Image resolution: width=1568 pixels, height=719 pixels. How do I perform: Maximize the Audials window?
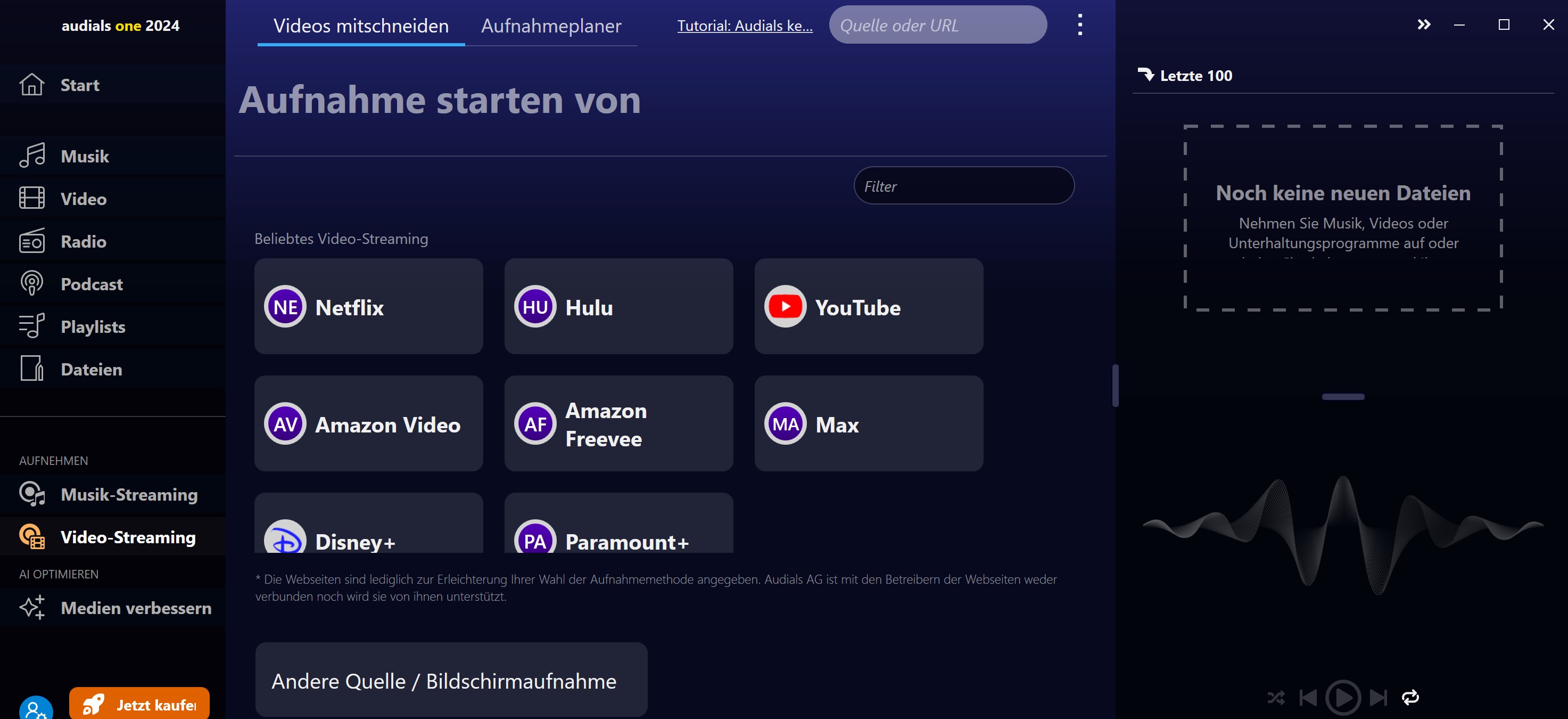click(x=1504, y=24)
